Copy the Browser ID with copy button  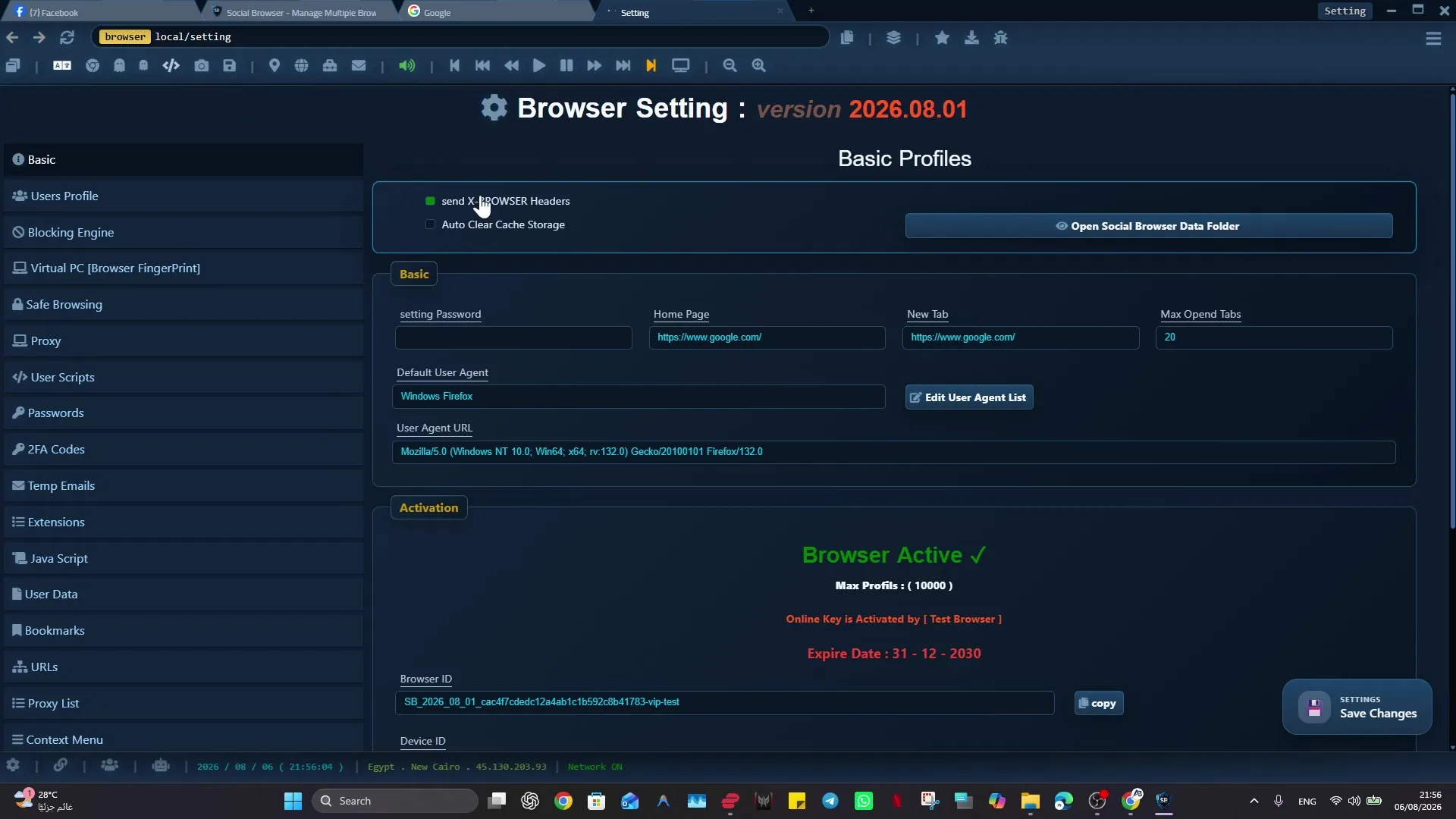click(1098, 703)
